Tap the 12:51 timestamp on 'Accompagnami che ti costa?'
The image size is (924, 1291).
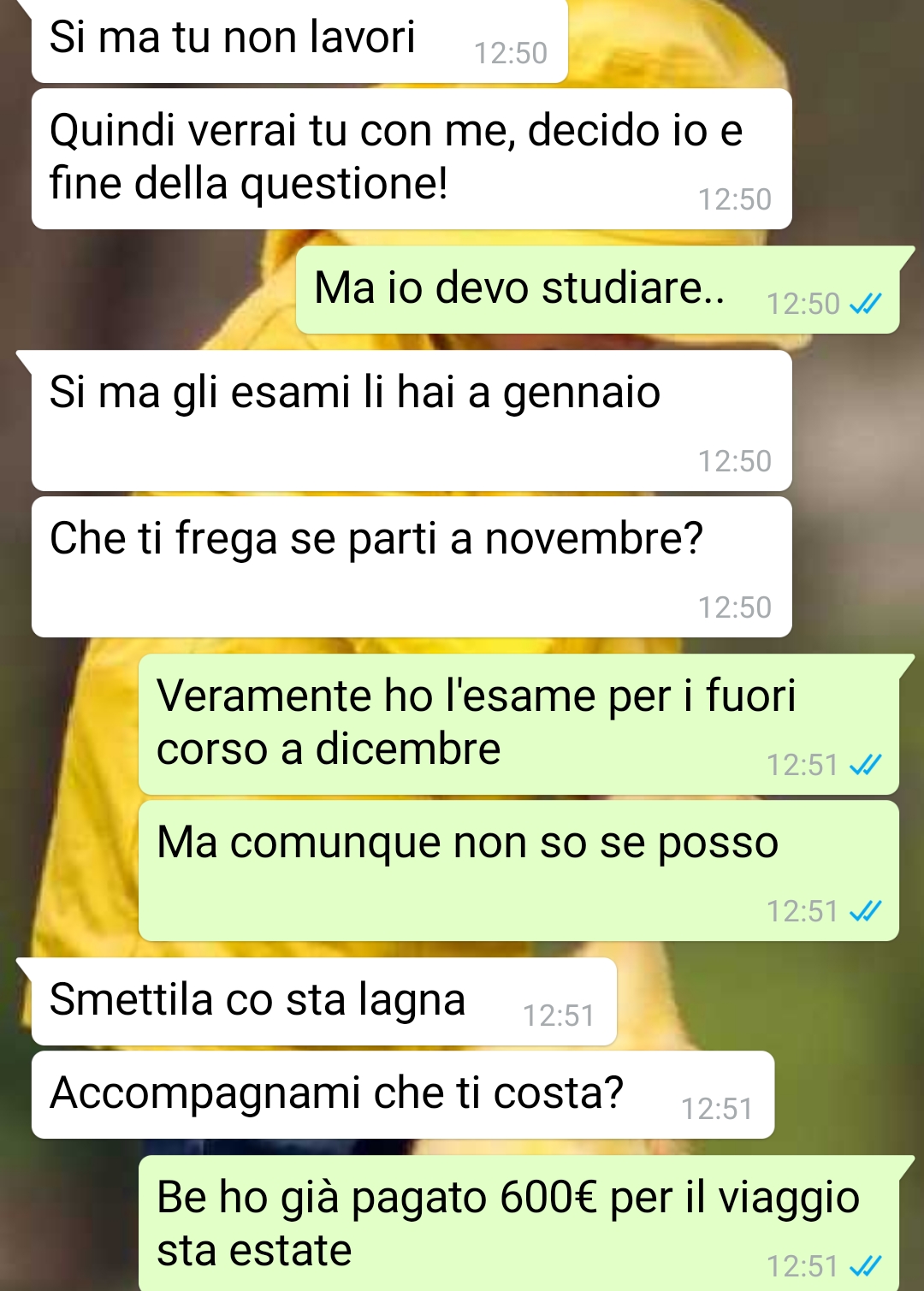717,1109
